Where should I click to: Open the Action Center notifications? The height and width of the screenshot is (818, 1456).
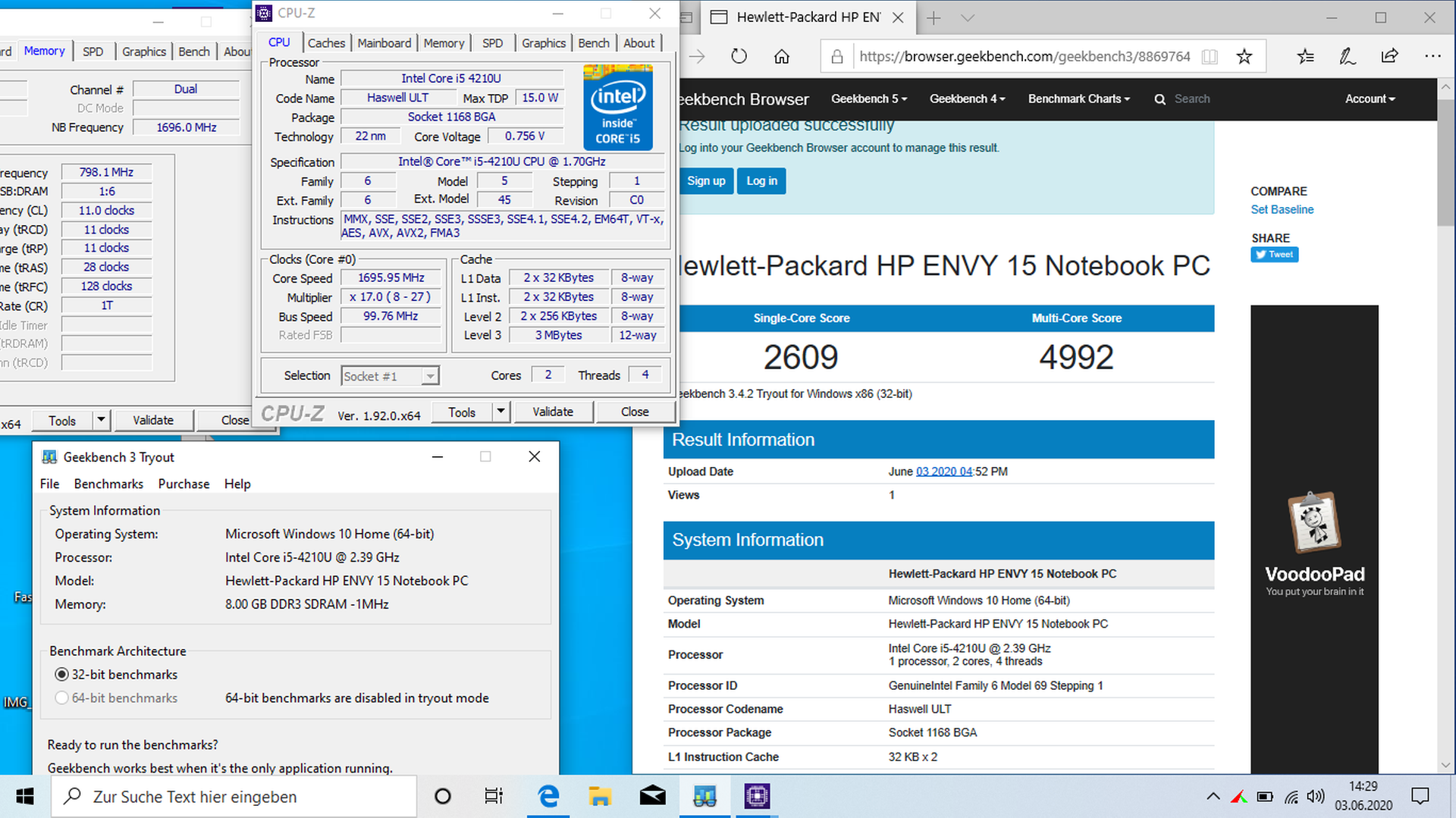coord(1420,796)
